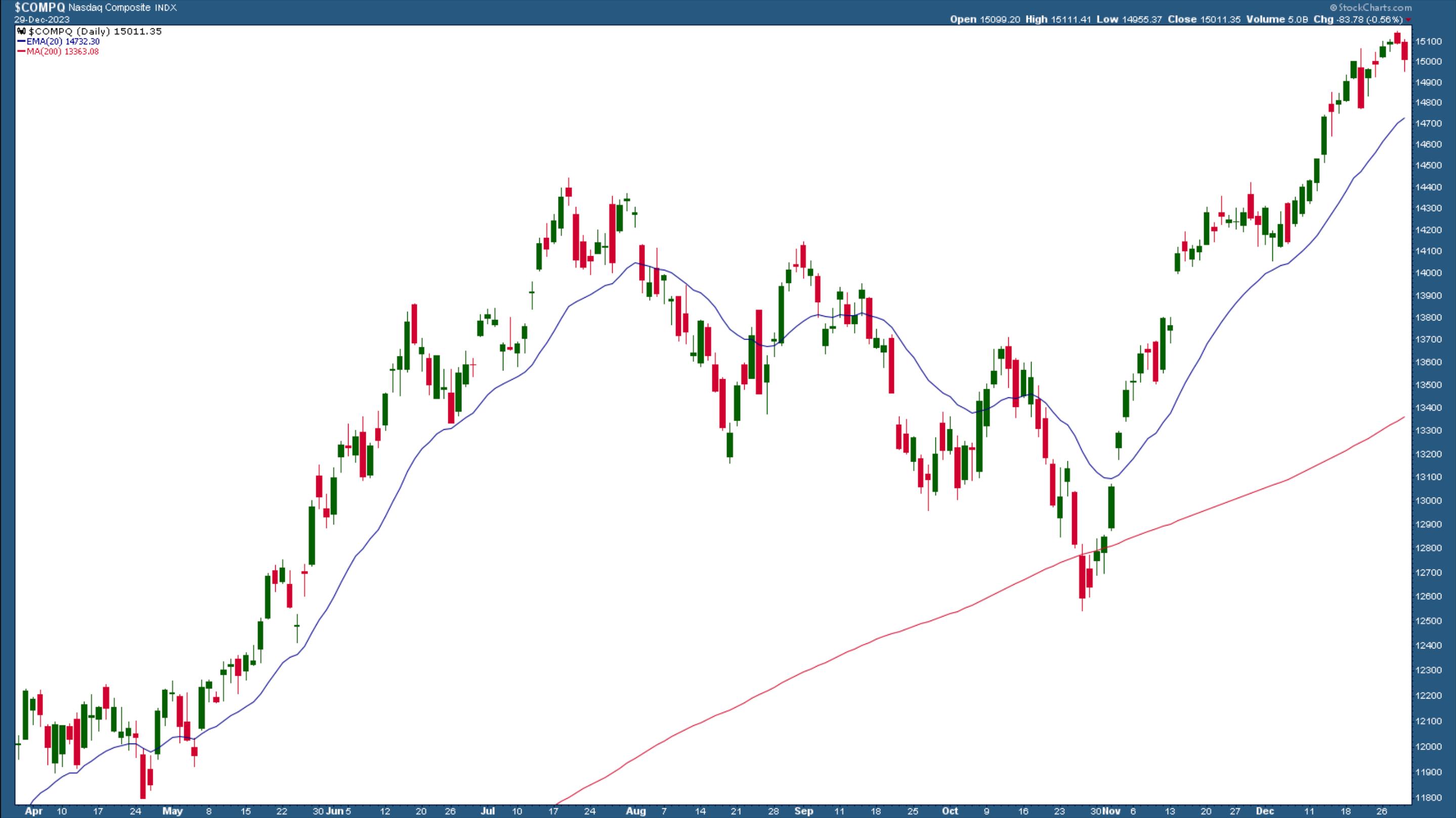Click the $COMPQ ticker symbol in header
1456x818 pixels.
tap(39, 8)
